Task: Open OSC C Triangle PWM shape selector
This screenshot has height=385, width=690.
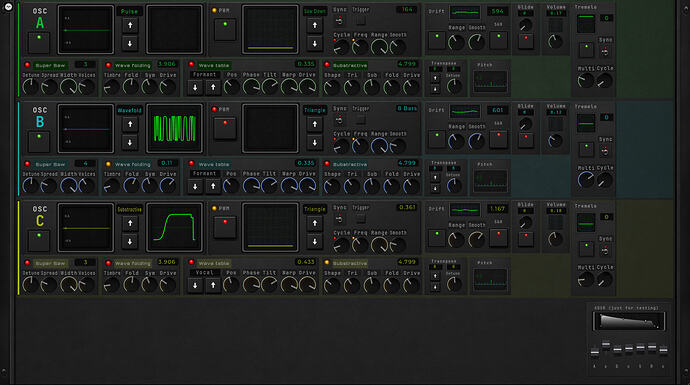Action: pos(315,209)
